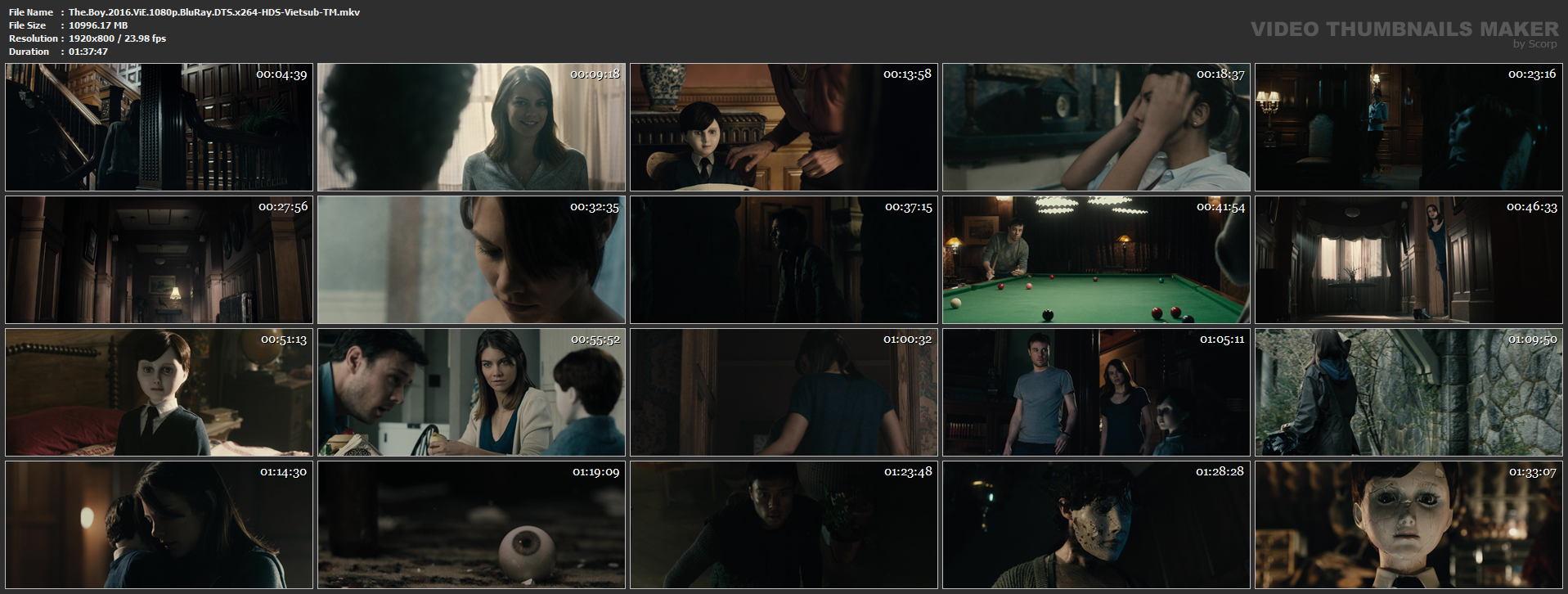1568x594 pixels.
Task: Click the File Size label
Action: click(x=27, y=25)
